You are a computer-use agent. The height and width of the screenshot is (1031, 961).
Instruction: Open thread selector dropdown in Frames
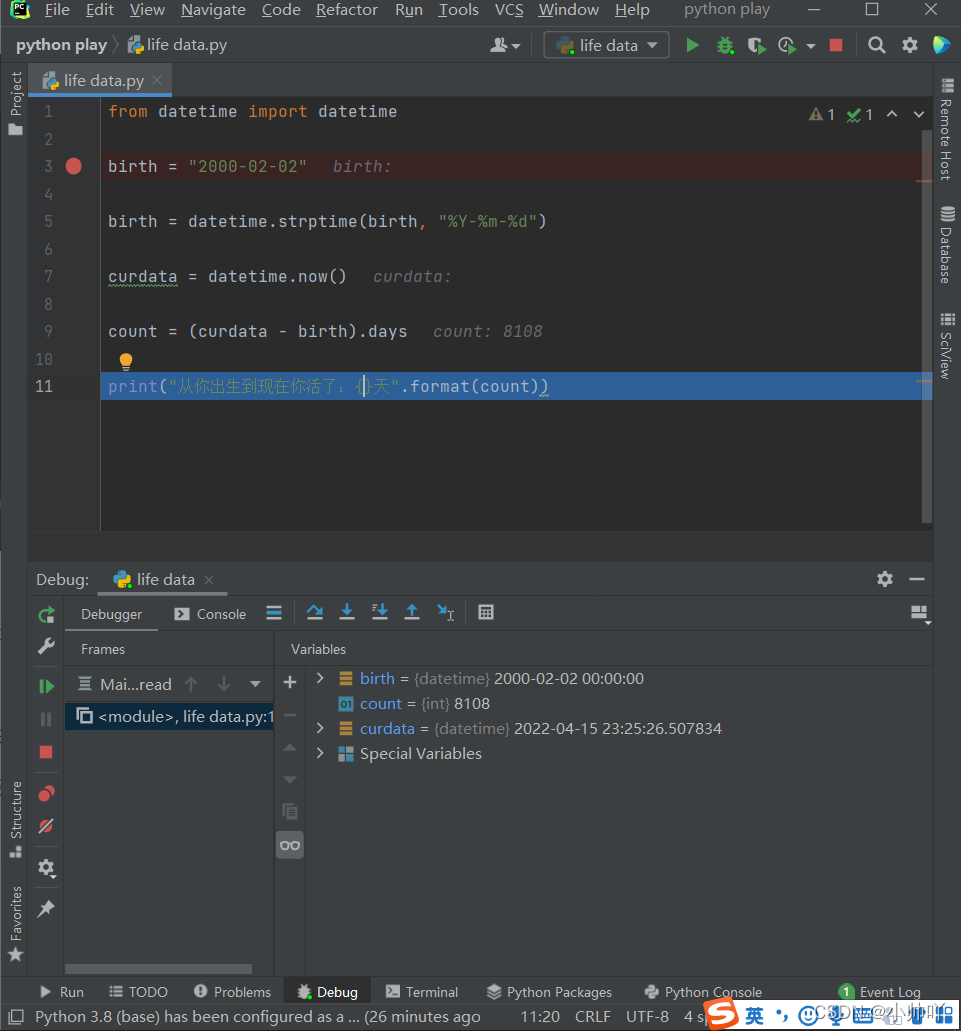coord(255,684)
